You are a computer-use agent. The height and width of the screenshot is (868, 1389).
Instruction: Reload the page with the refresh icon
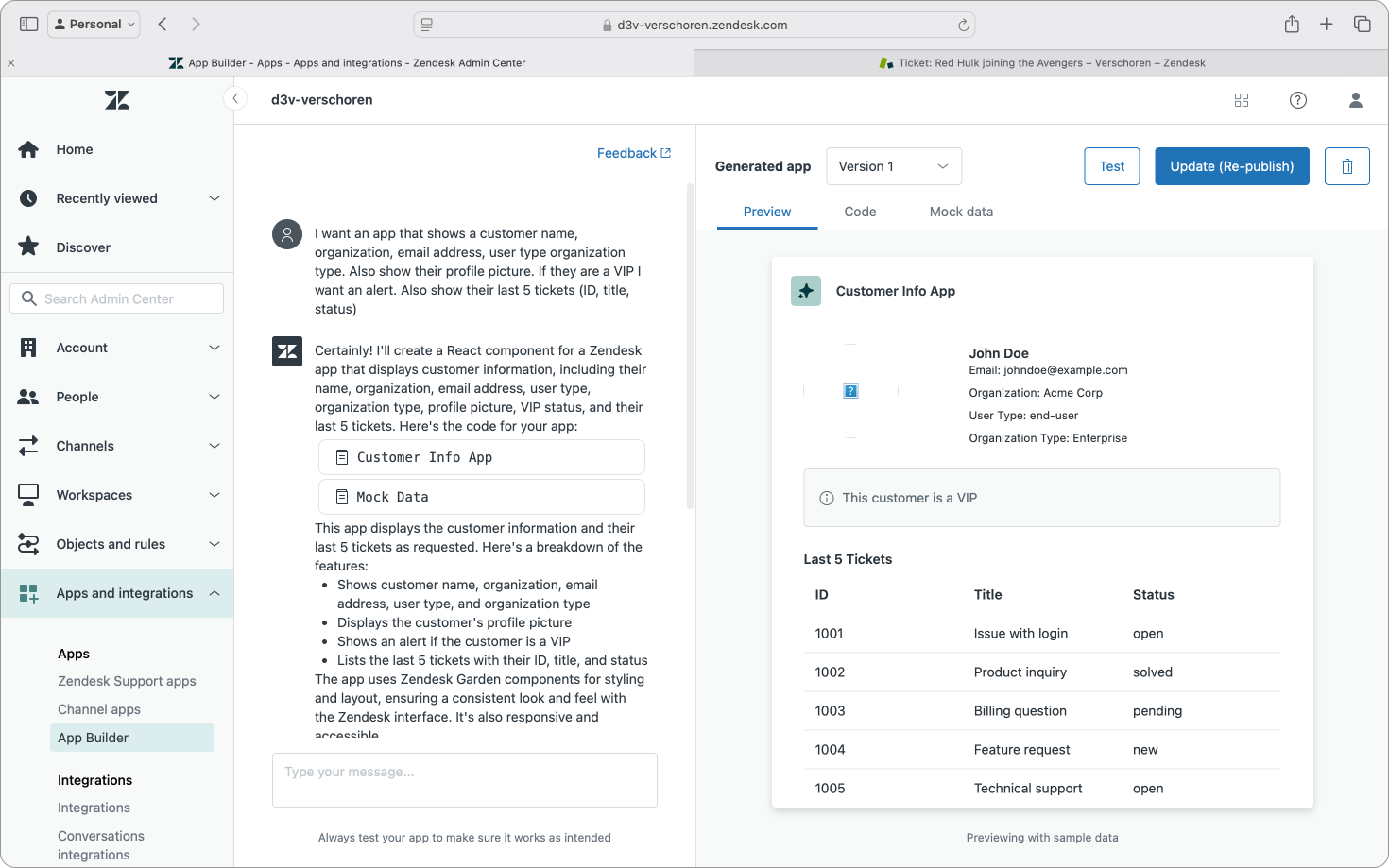pos(963,25)
